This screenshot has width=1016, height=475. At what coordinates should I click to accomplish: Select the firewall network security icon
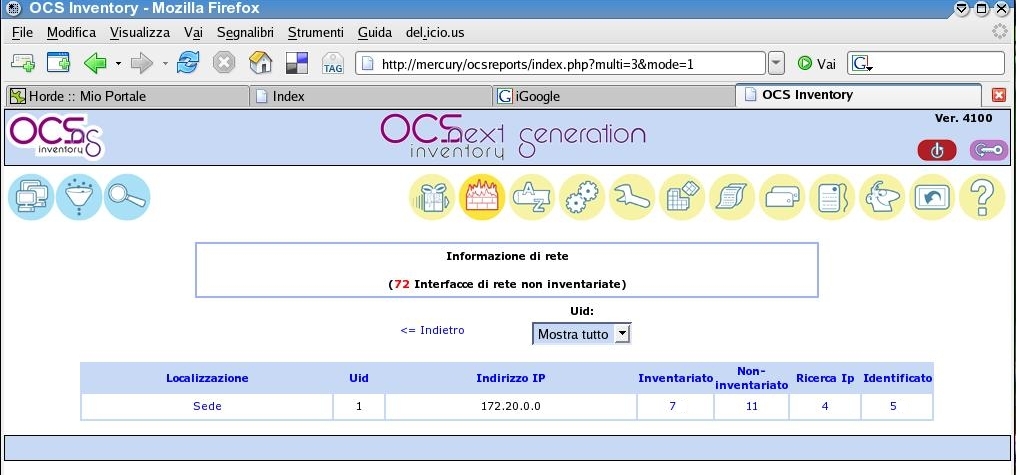[483, 198]
